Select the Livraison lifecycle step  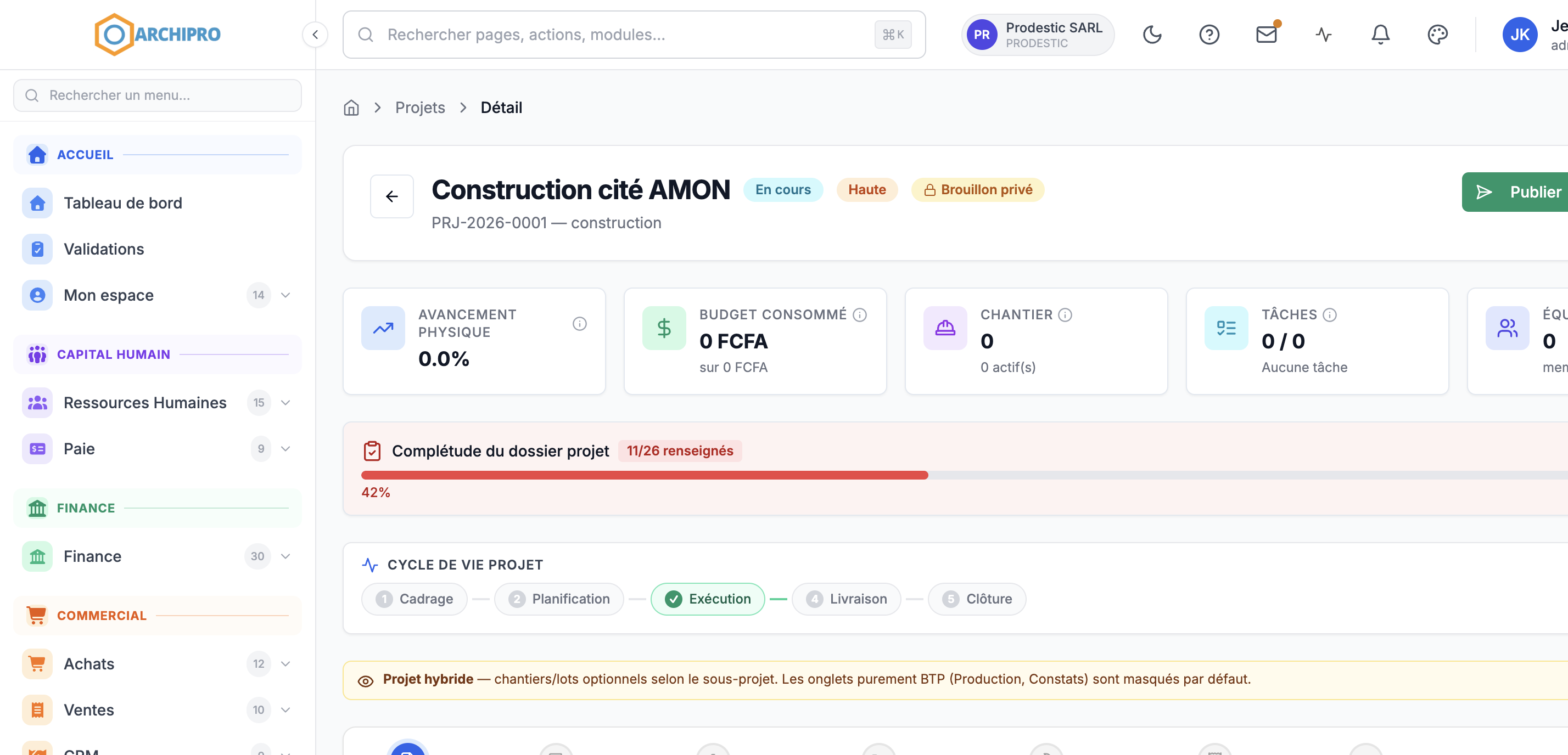pos(846,599)
